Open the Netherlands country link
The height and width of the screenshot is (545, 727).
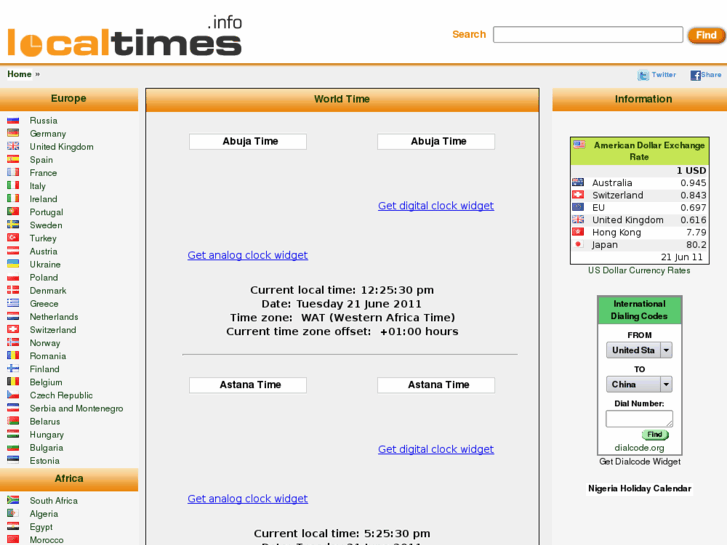point(54,317)
